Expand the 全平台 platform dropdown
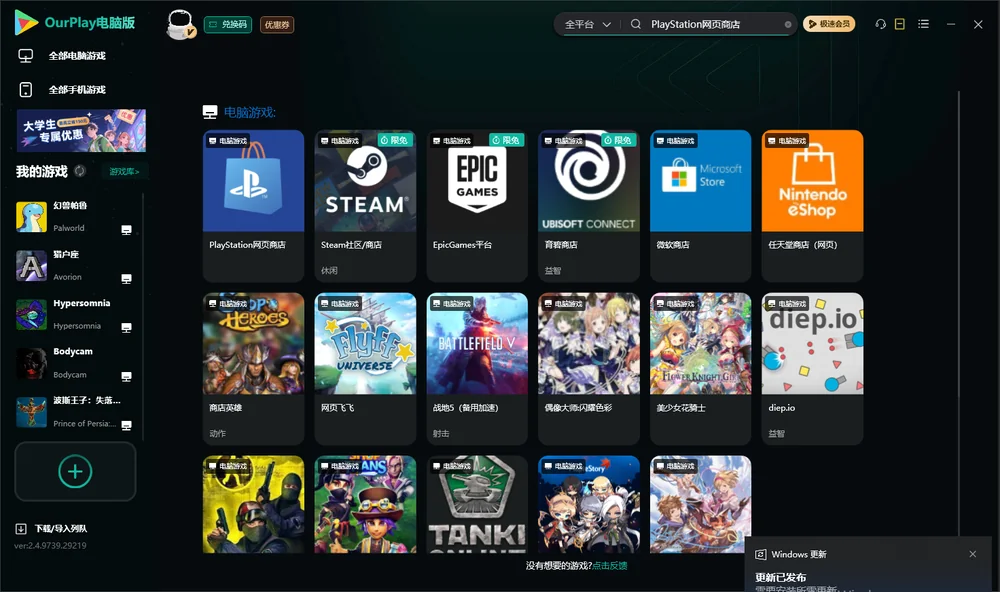This screenshot has width=1000, height=592. coord(587,24)
